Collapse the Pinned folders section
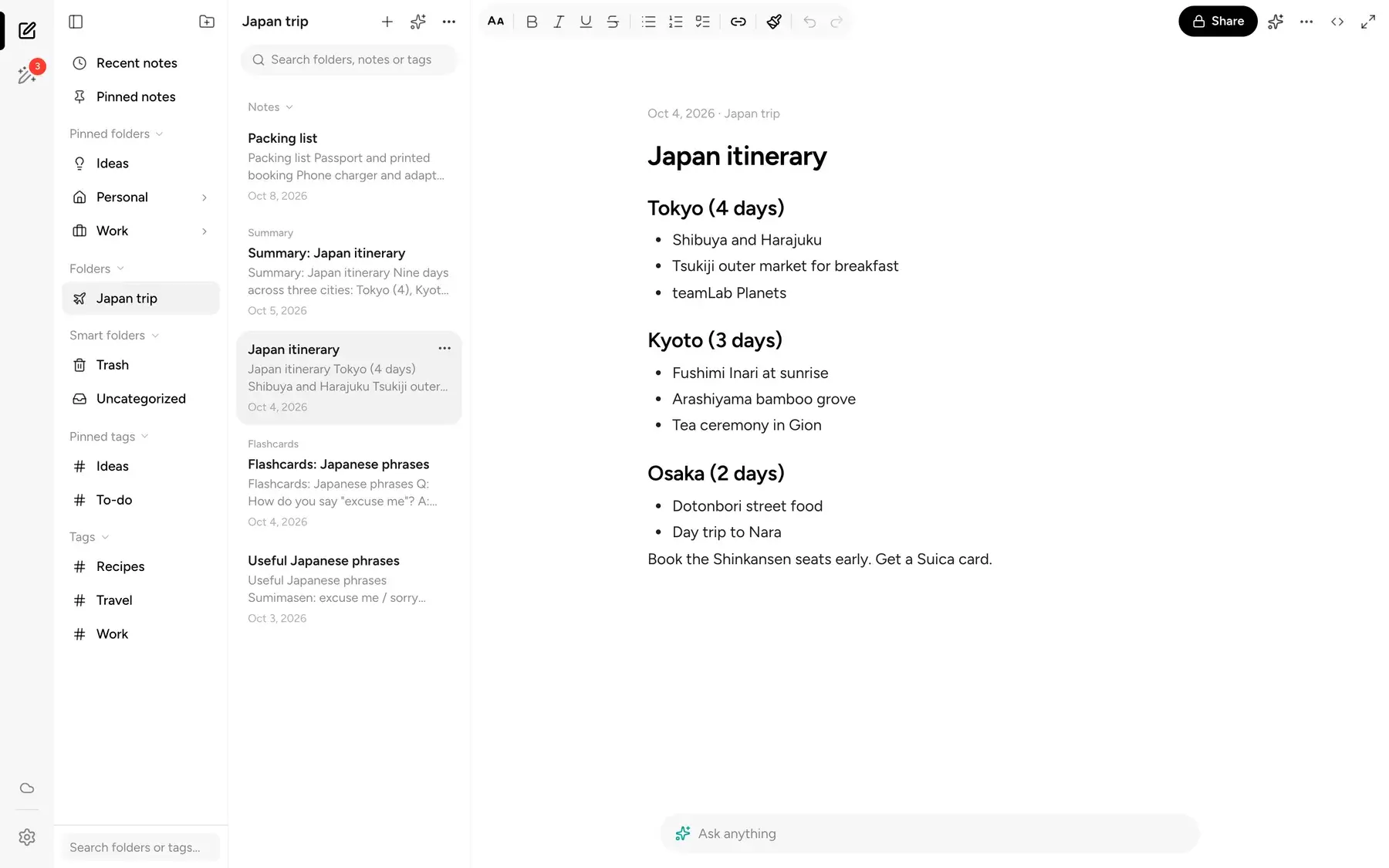 pyautogui.click(x=117, y=133)
